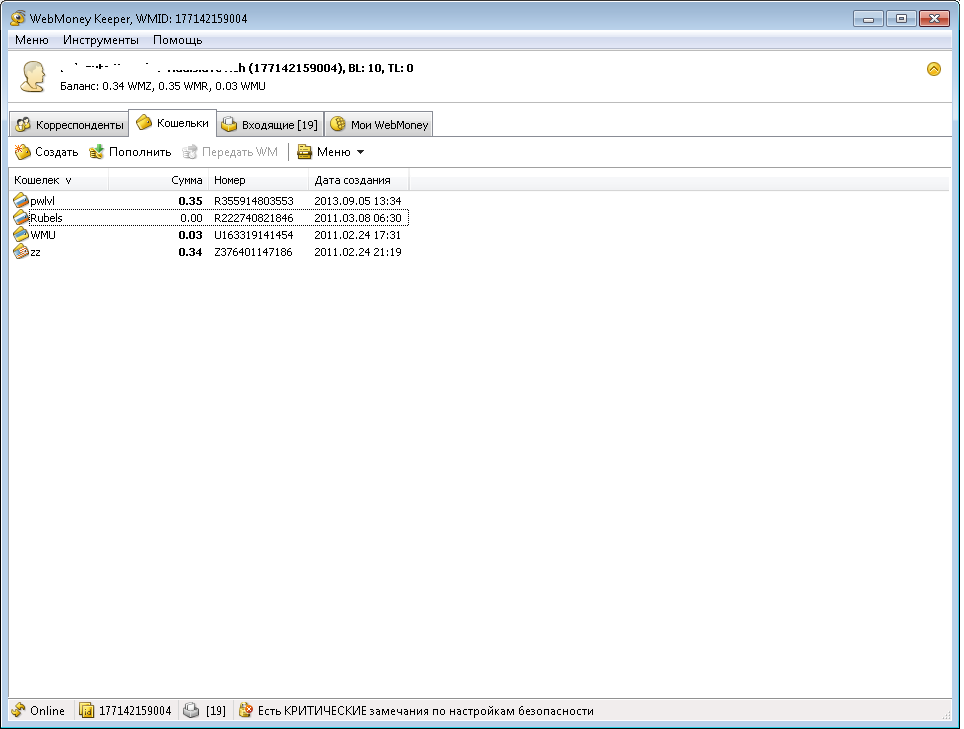Click the Входящие inbox tray icon

click(229, 125)
